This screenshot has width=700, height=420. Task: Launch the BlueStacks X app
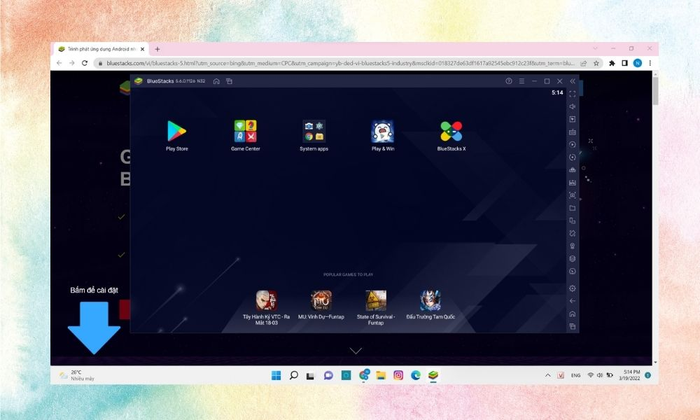(451, 131)
